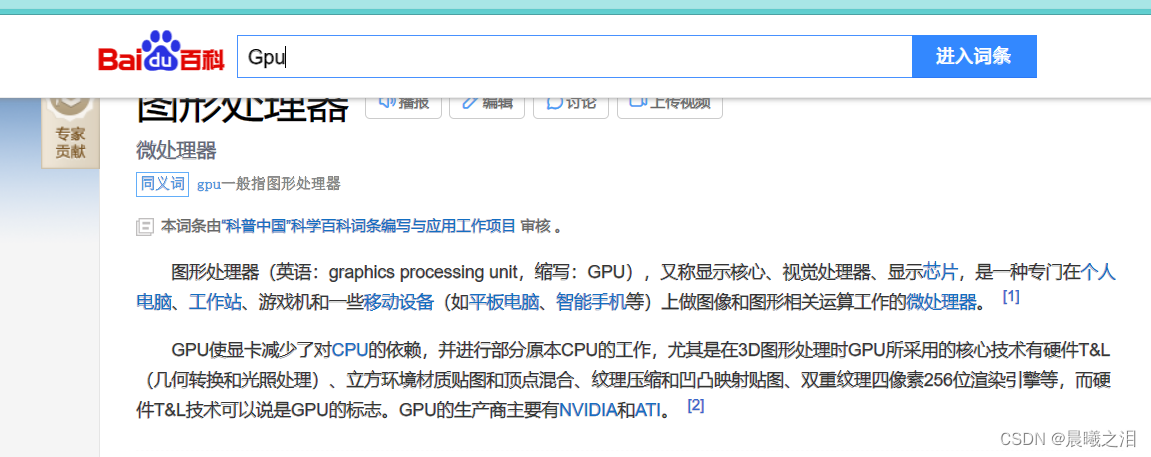The height and width of the screenshot is (457, 1151).
Task: Click the 播报 audio button
Action: 403,106
